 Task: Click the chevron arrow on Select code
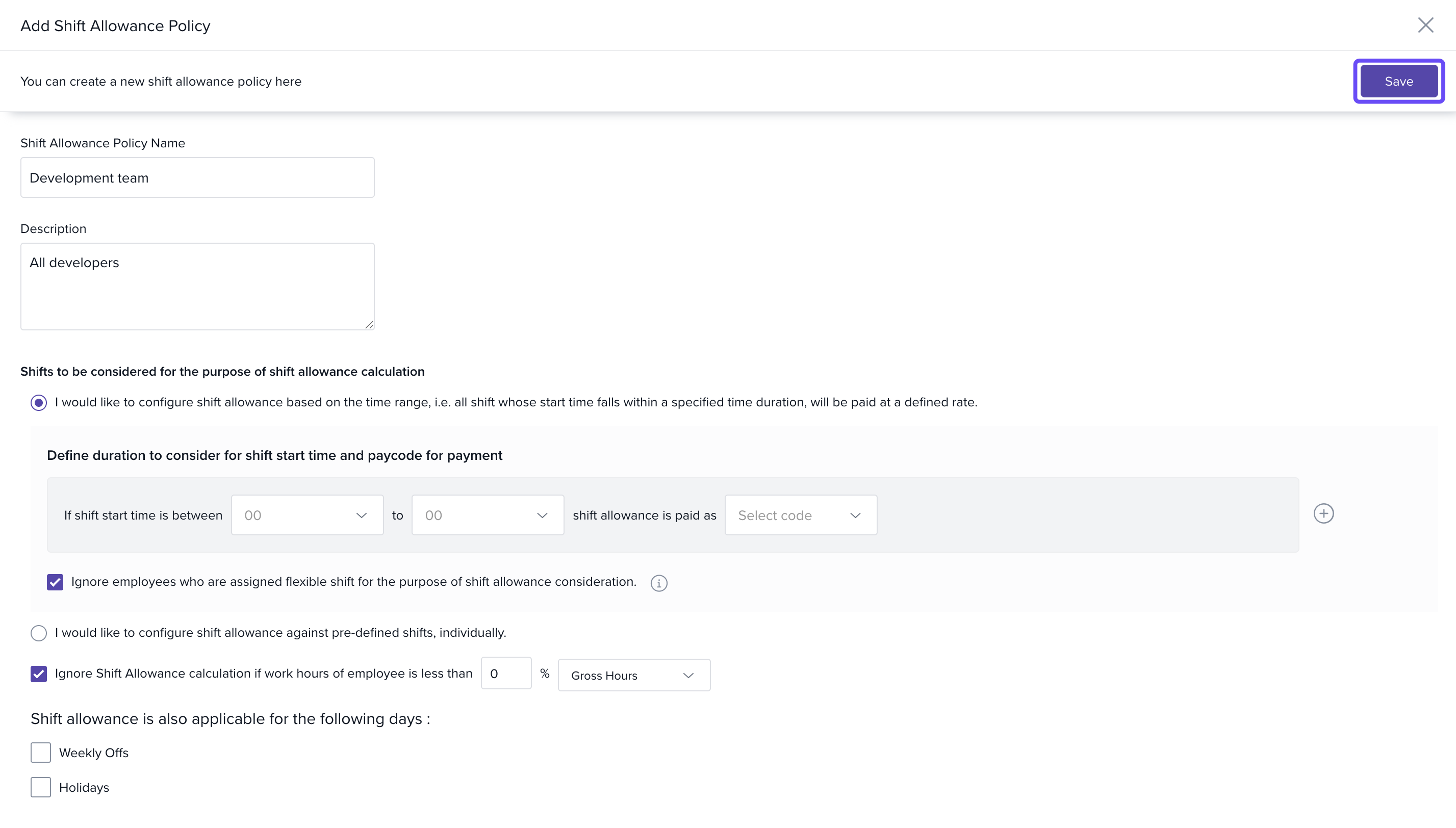pos(855,515)
